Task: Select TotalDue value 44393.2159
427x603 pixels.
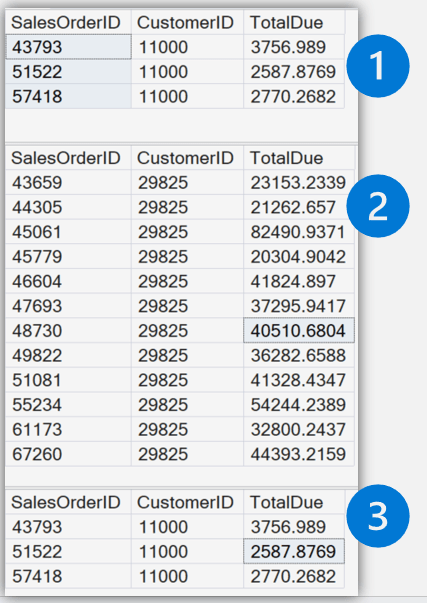Action: coord(299,454)
